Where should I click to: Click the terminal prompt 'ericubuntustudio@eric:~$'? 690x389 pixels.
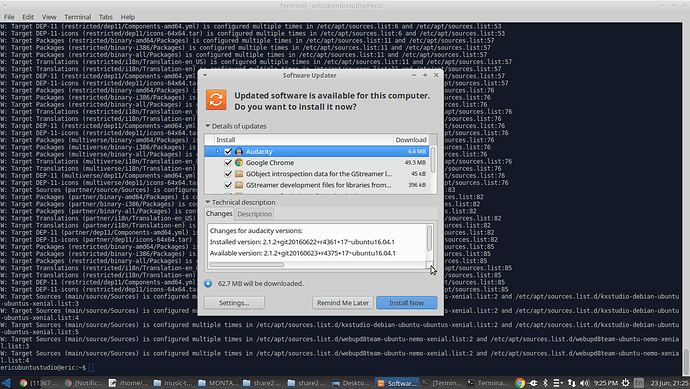click(43, 367)
